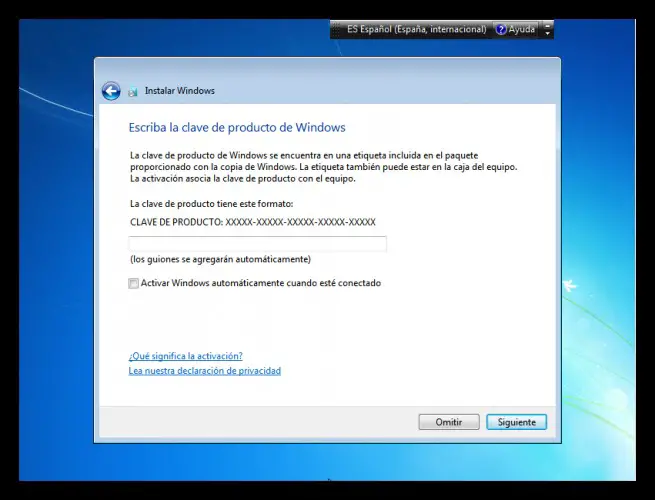Click the Omitir button
655x500 pixels.
pos(449,422)
